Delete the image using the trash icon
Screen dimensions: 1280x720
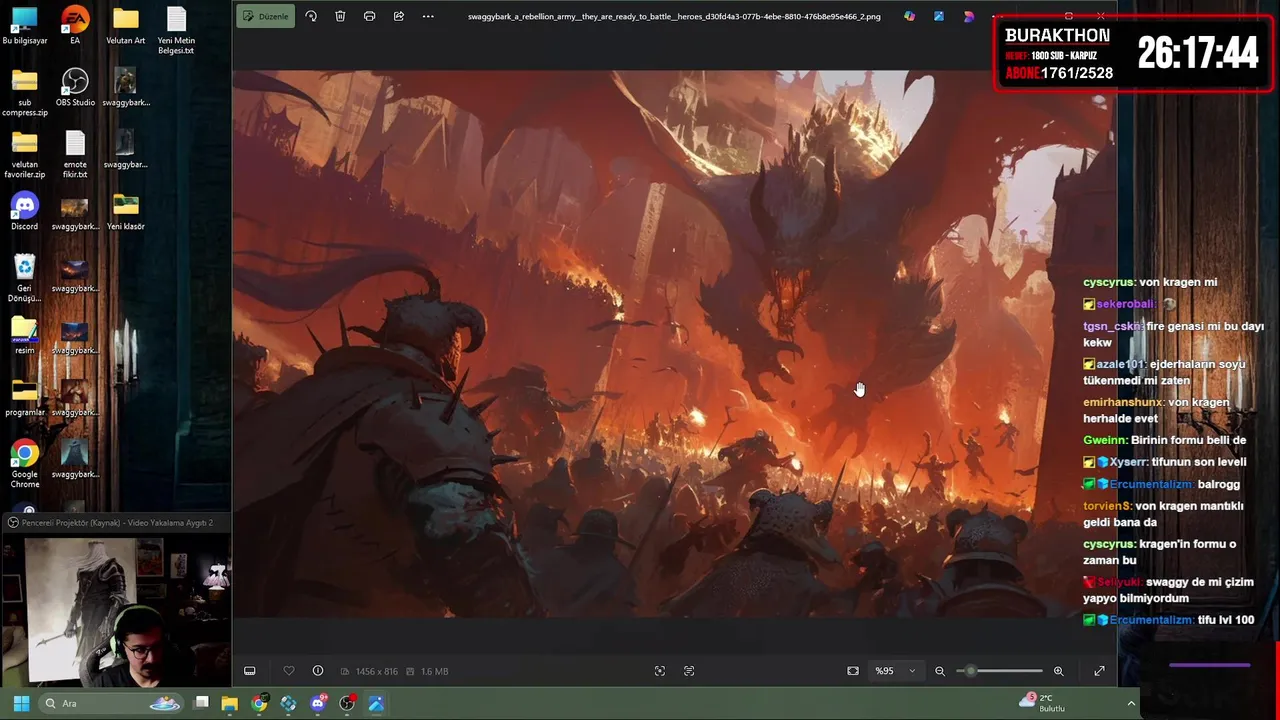[340, 16]
